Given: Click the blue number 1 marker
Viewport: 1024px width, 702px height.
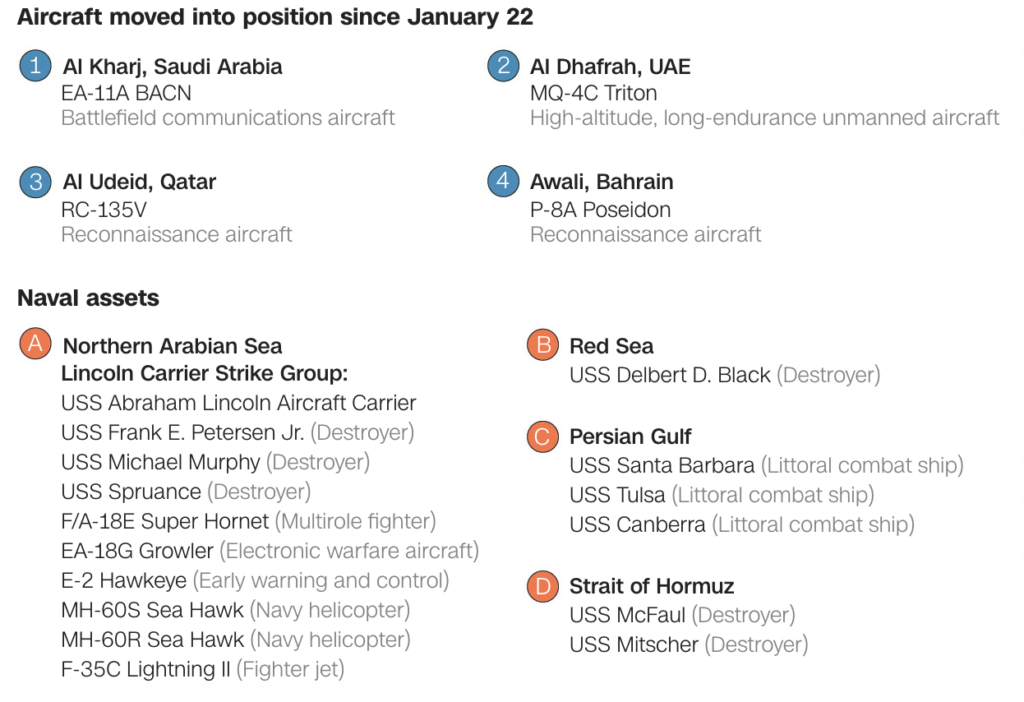Looking at the screenshot, I should [35, 67].
